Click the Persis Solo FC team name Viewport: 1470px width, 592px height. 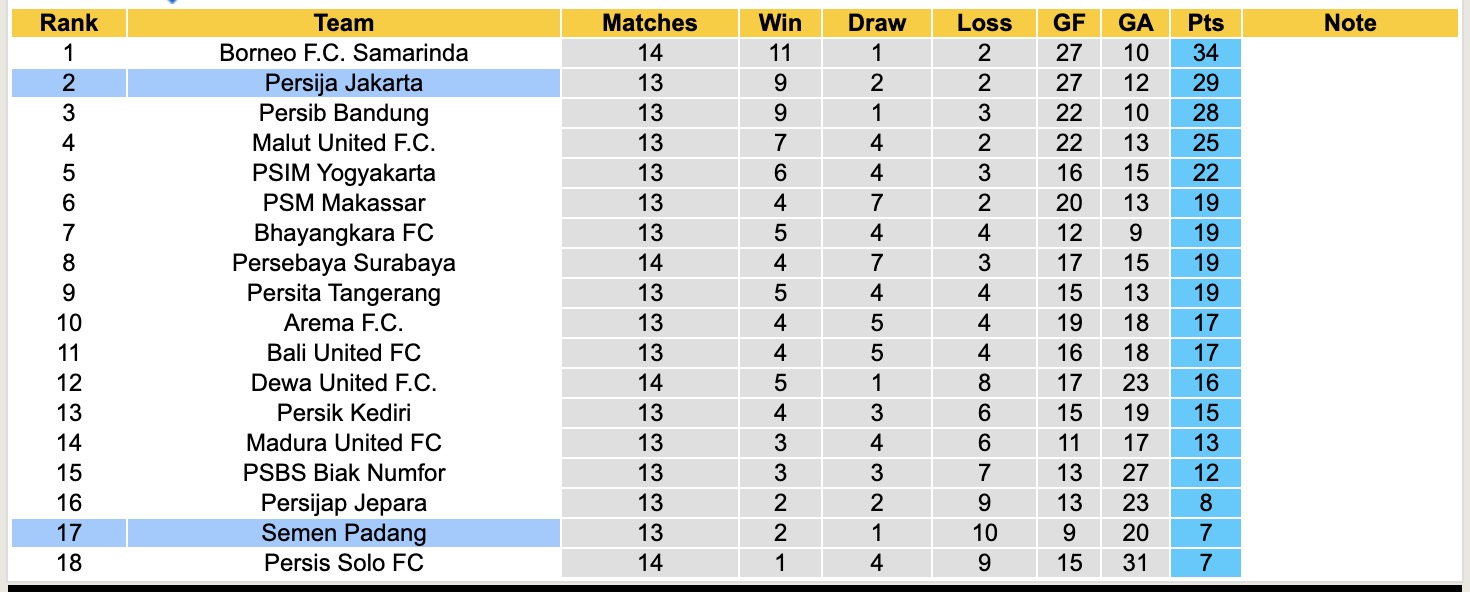(x=343, y=563)
